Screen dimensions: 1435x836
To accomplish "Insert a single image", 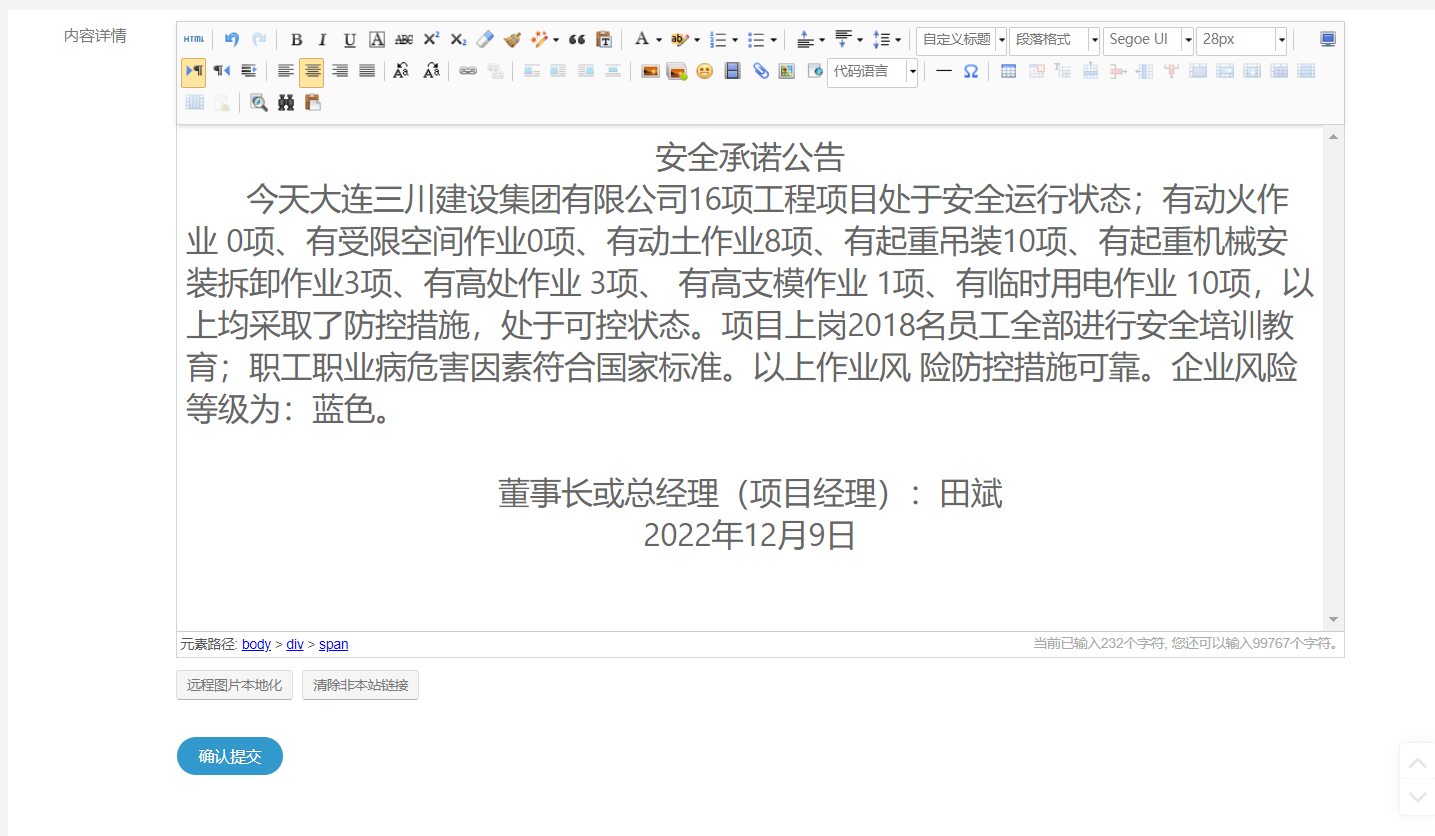I will 650,71.
